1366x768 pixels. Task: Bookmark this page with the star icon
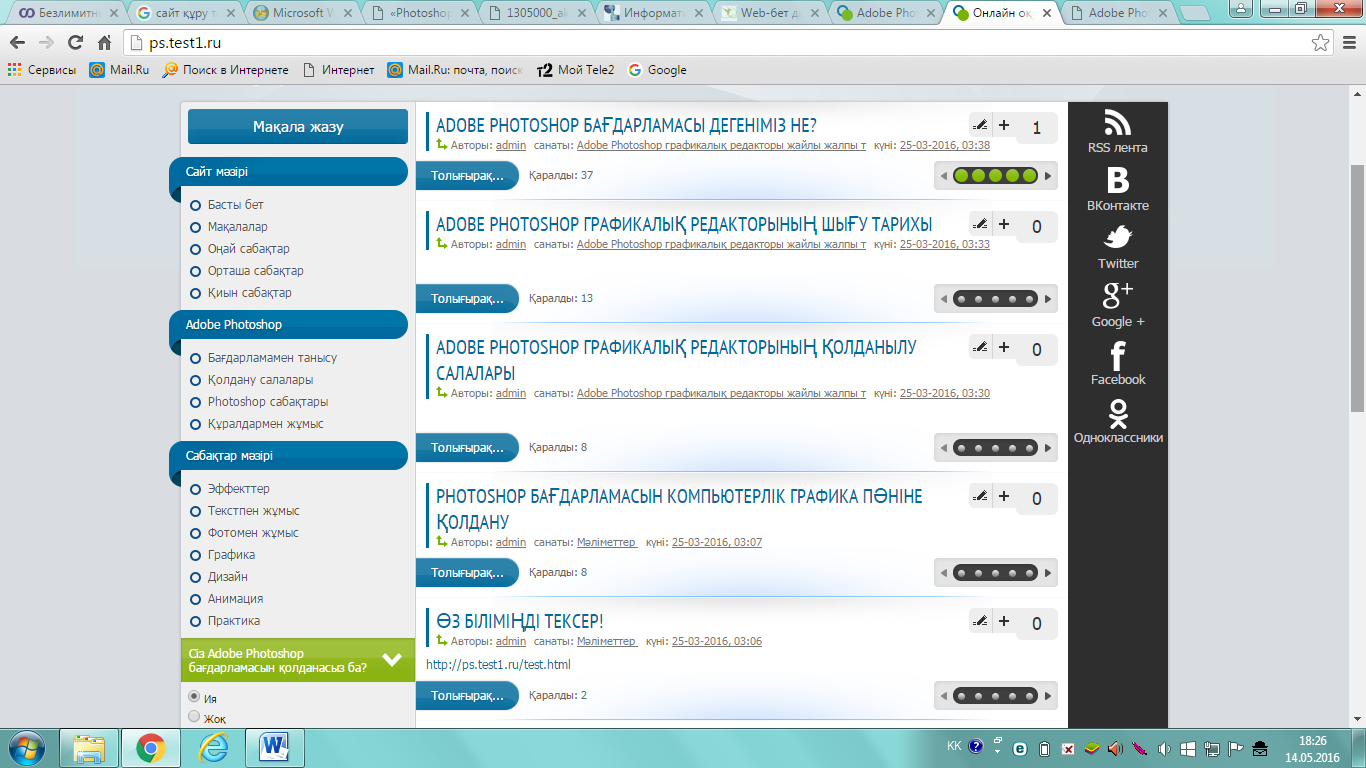(1321, 43)
